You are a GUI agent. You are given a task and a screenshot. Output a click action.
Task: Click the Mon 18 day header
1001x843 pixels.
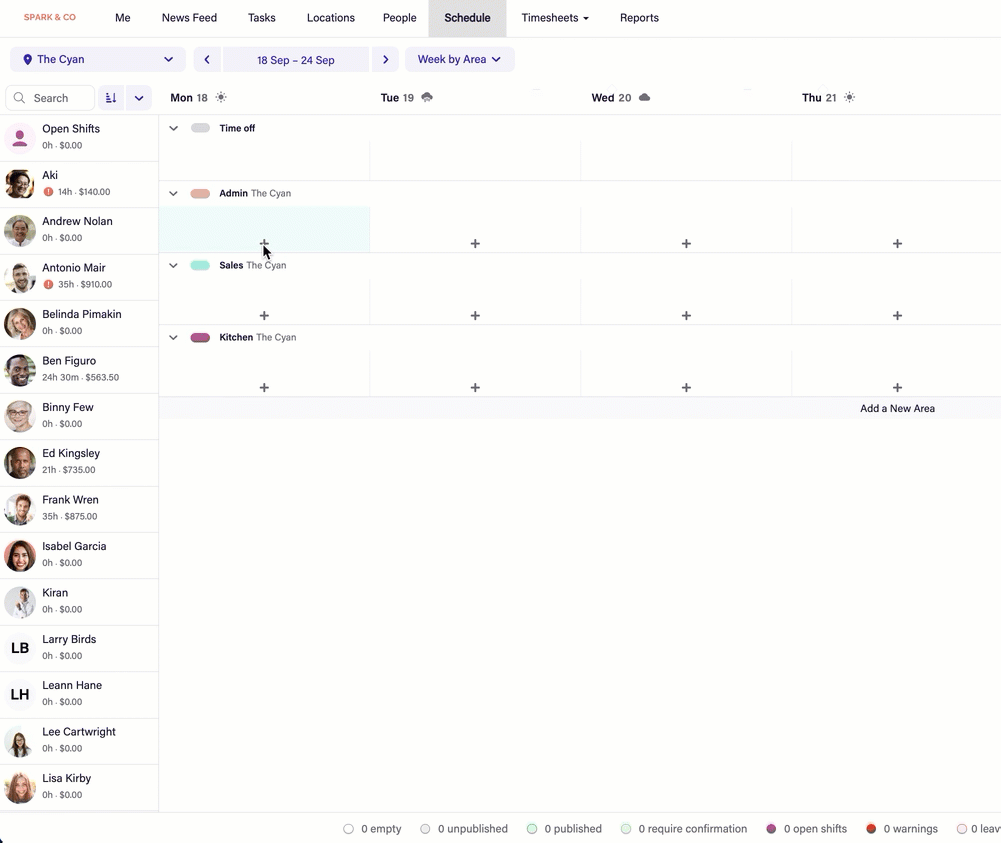click(189, 98)
